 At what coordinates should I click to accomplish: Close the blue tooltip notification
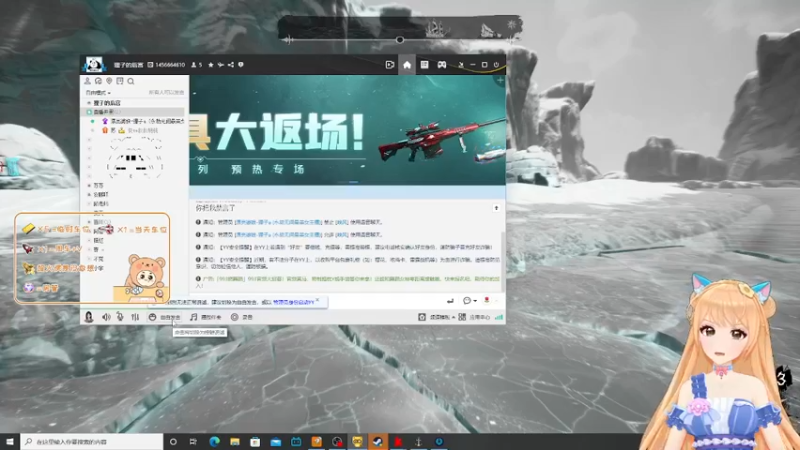point(317,301)
